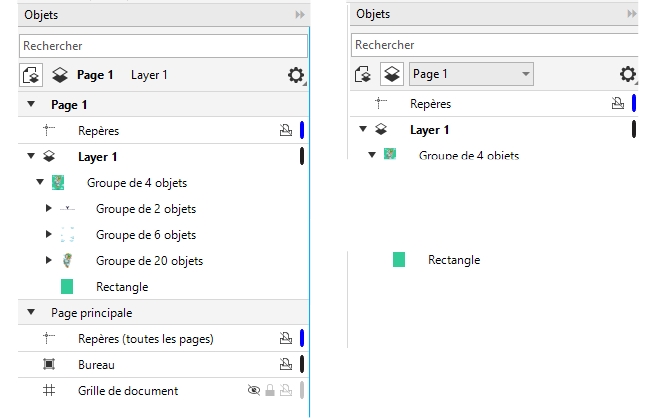Expand the Groupe de 2 objets group
Viewport: 657px width, 418px height.
pos(49,209)
